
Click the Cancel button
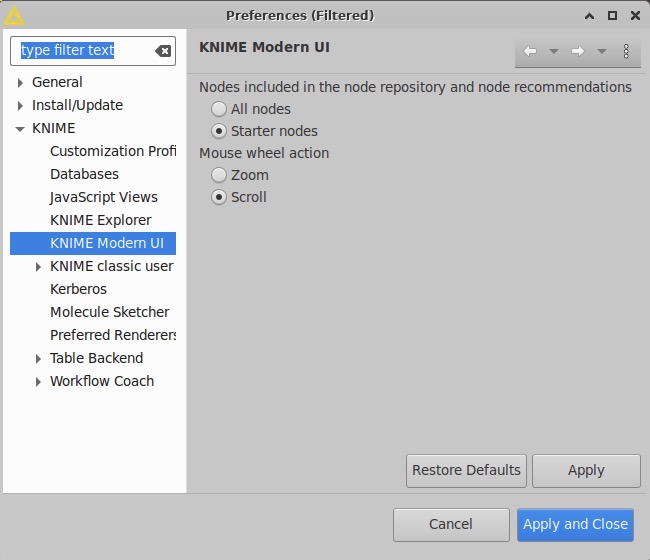pyautogui.click(x=451, y=525)
